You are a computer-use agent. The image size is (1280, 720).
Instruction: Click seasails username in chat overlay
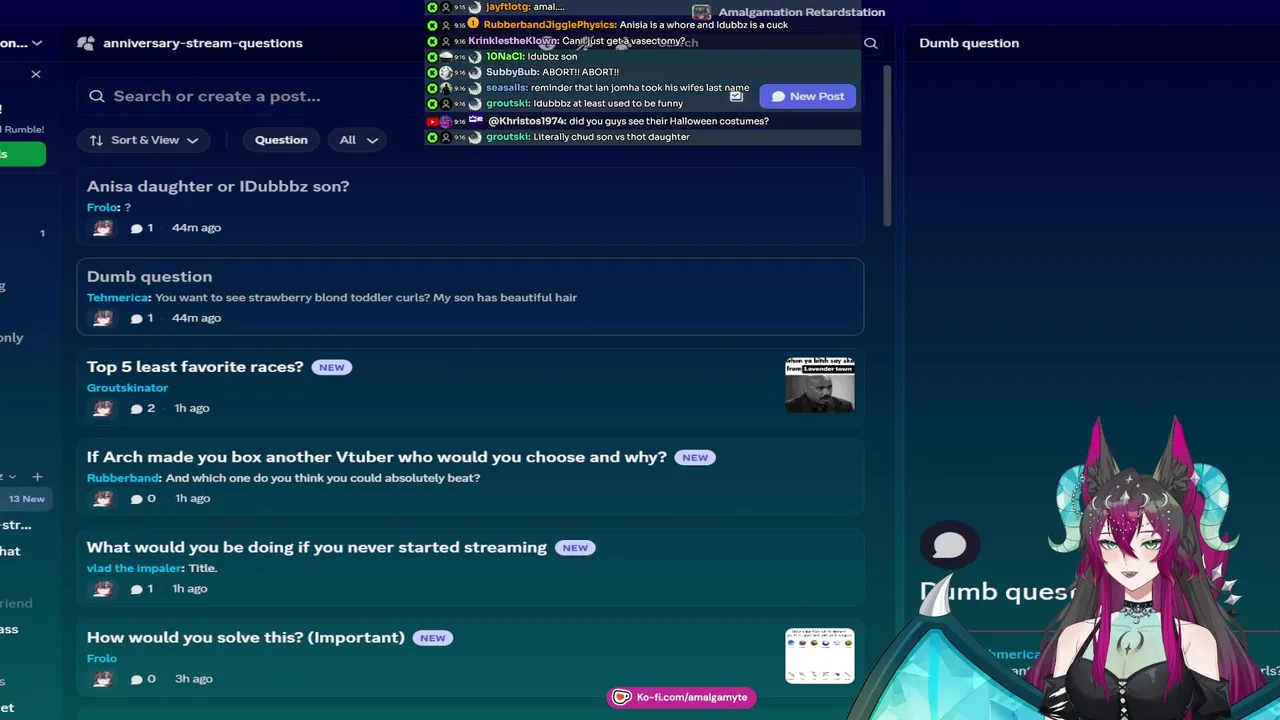click(x=506, y=88)
